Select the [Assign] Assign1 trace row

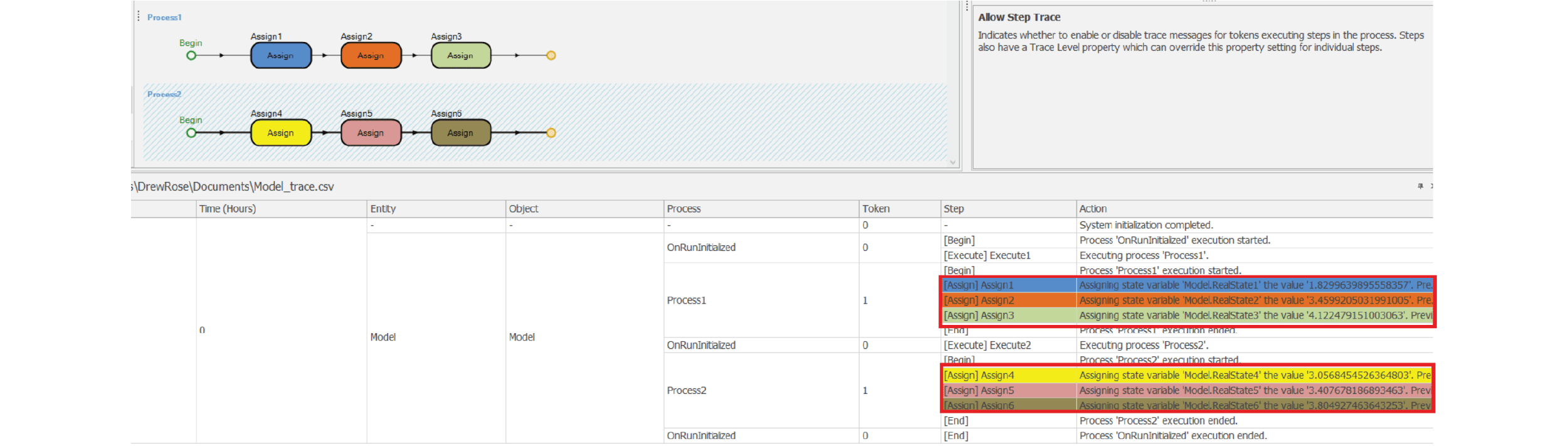point(1187,285)
